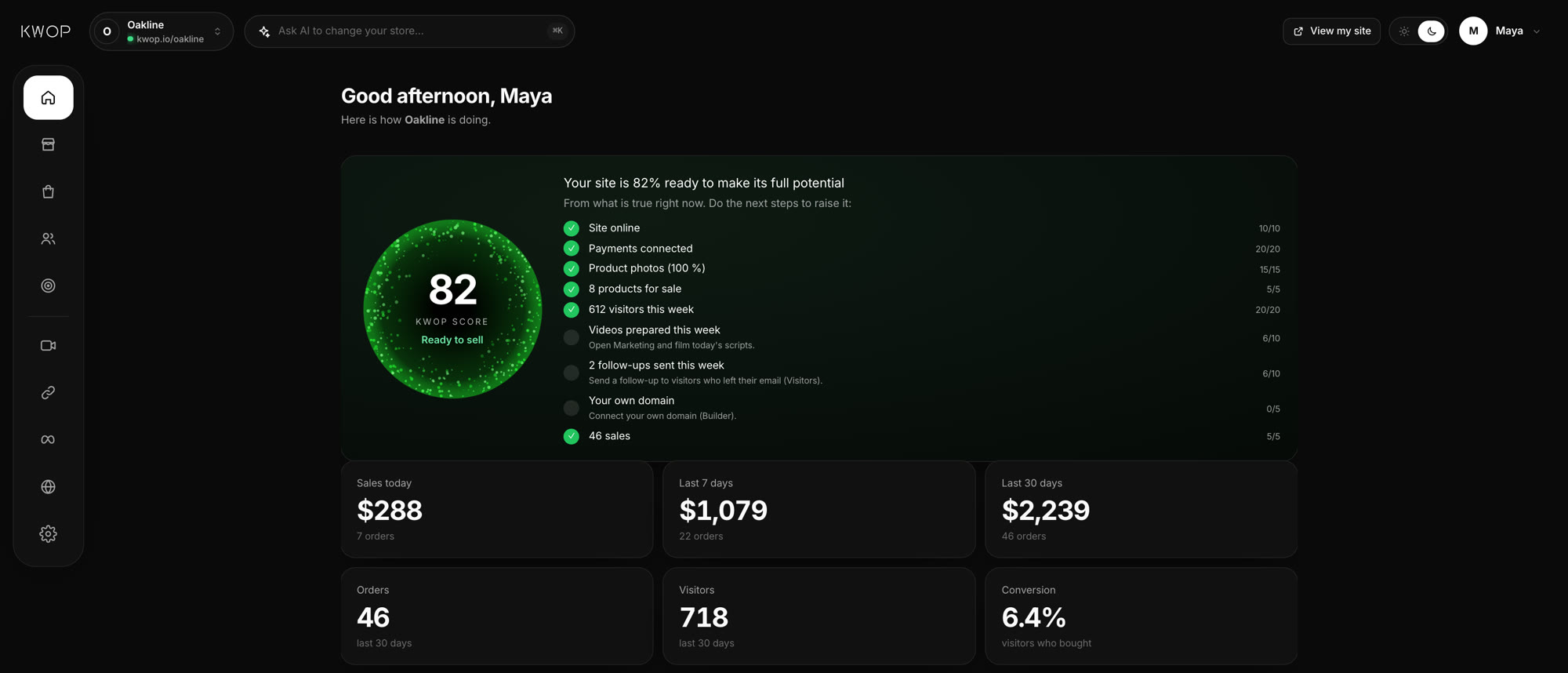Click the unchecked circle for Your own domain
This screenshot has width=1568, height=673.
pos(572,408)
